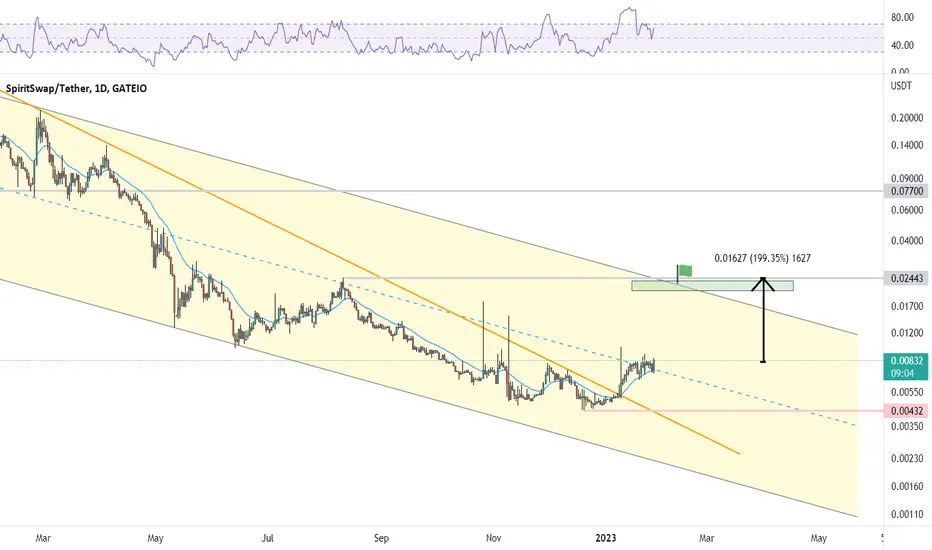Screen dimensions: 932x550
Task: Click the USDT currency label on price axis
Action: coord(900,86)
